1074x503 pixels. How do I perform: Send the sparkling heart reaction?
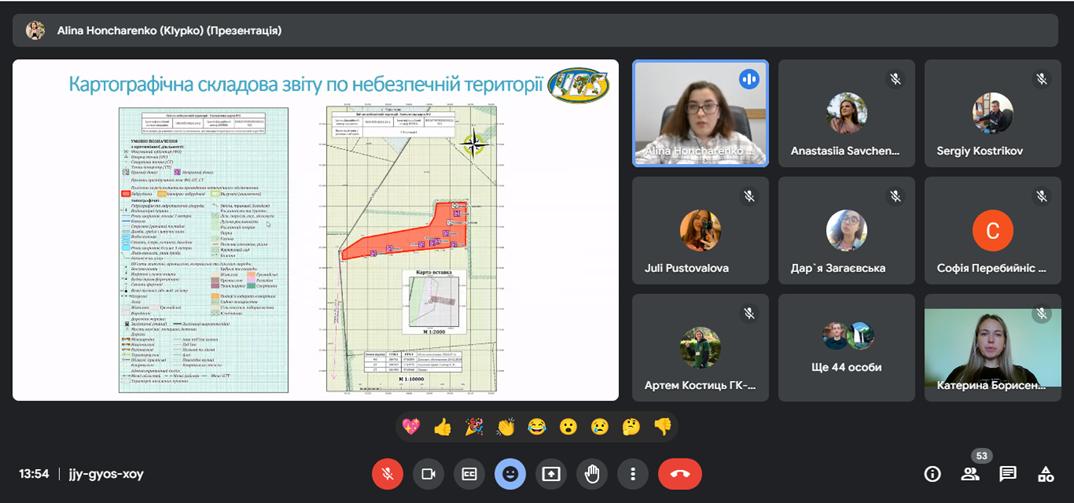(x=411, y=427)
